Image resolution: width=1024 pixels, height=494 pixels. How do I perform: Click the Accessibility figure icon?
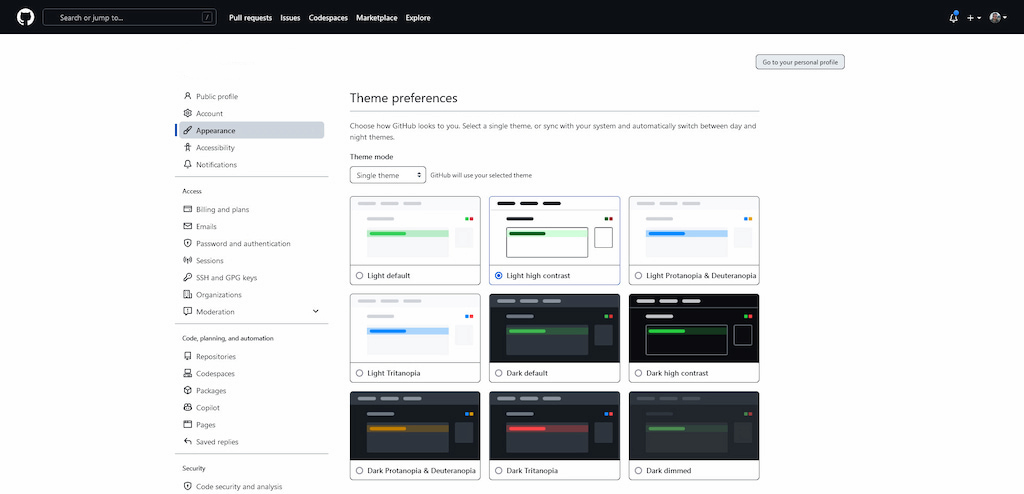click(187, 147)
